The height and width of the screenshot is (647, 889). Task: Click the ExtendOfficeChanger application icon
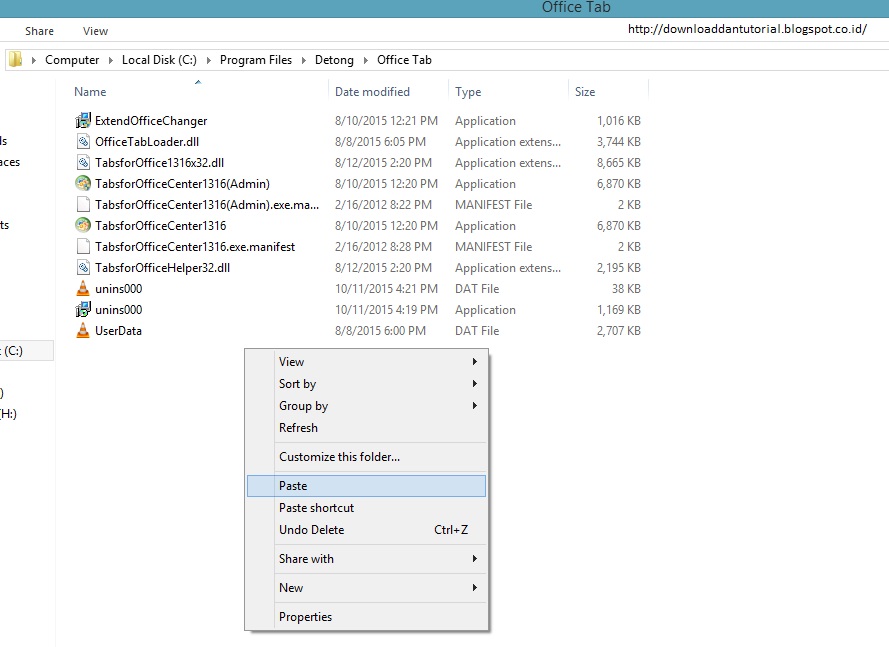click(x=83, y=120)
